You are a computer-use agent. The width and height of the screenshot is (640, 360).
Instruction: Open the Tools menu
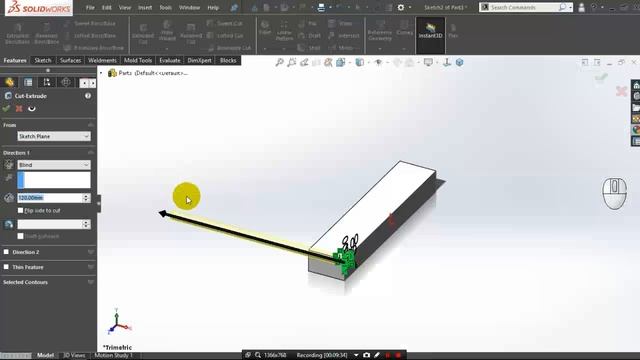click(165, 7)
